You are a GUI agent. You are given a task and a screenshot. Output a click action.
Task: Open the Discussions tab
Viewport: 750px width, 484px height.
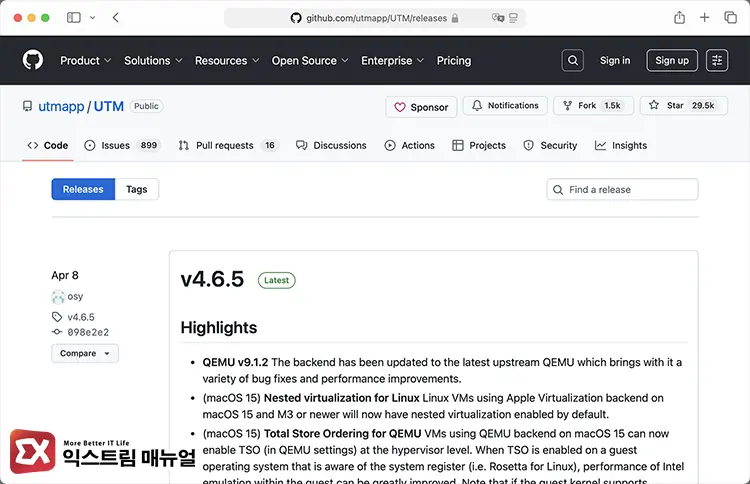coord(331,145)
